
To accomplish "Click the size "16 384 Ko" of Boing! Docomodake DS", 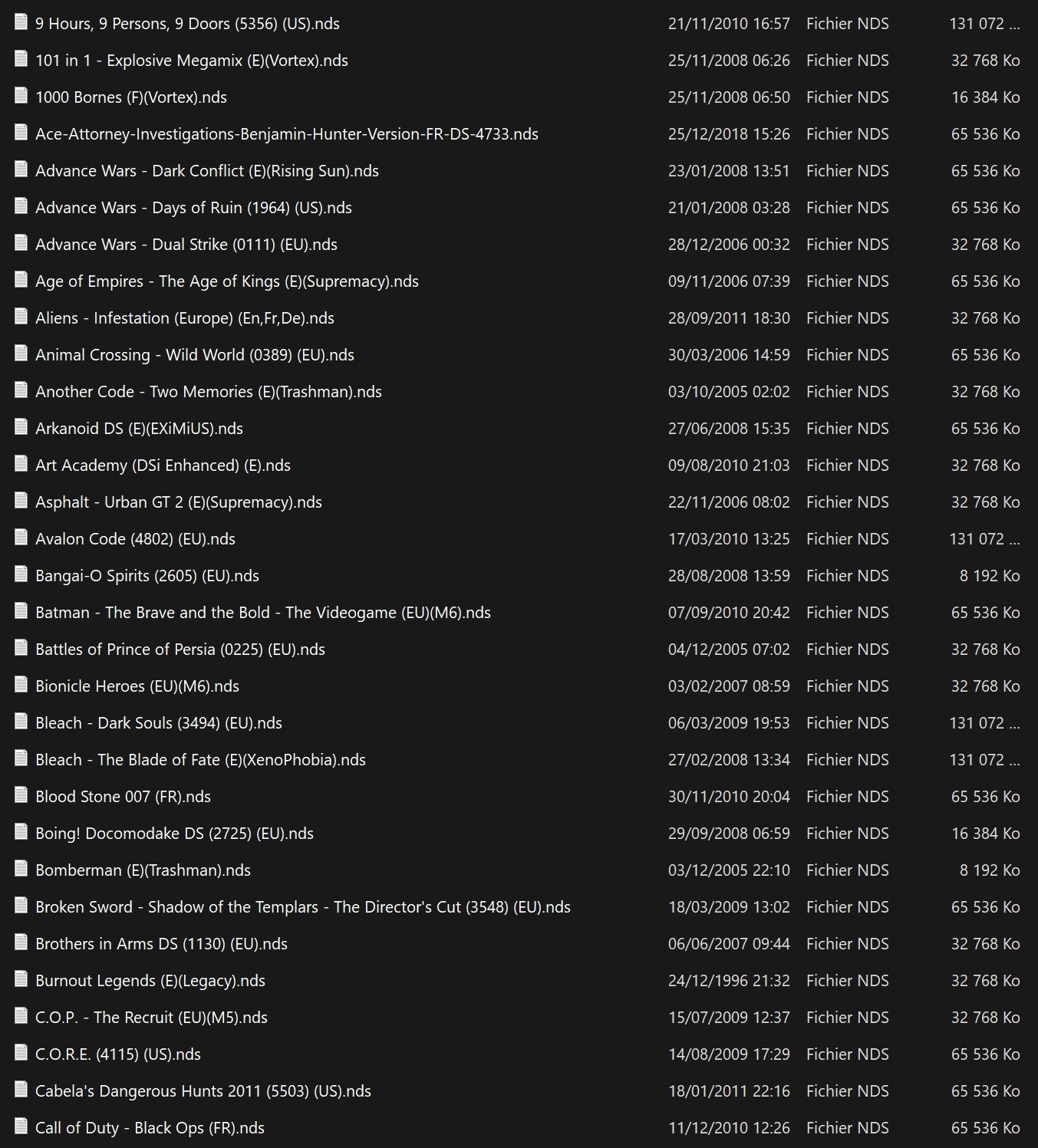I will [986, 834].
